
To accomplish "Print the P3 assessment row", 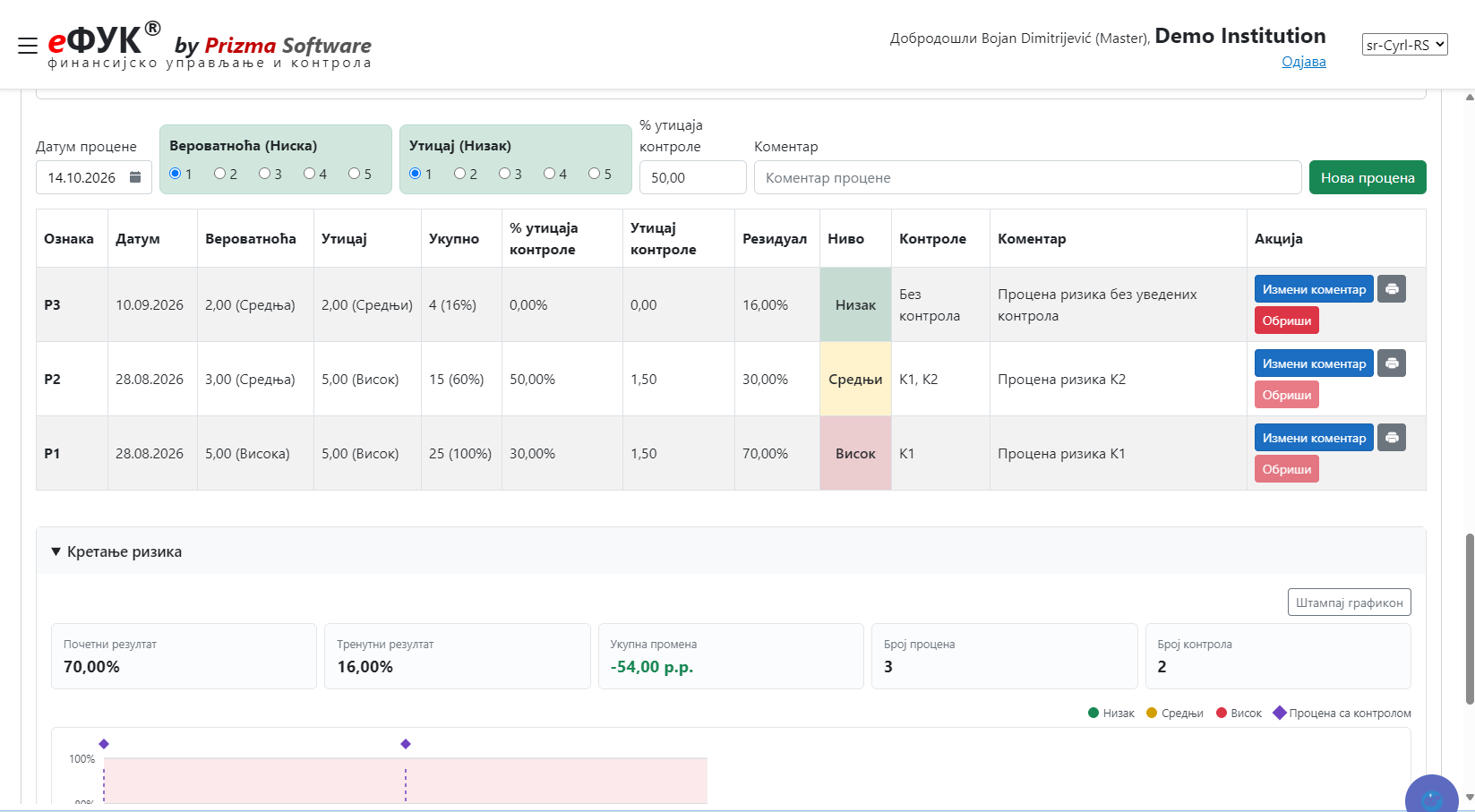I will coord(1392,289).
